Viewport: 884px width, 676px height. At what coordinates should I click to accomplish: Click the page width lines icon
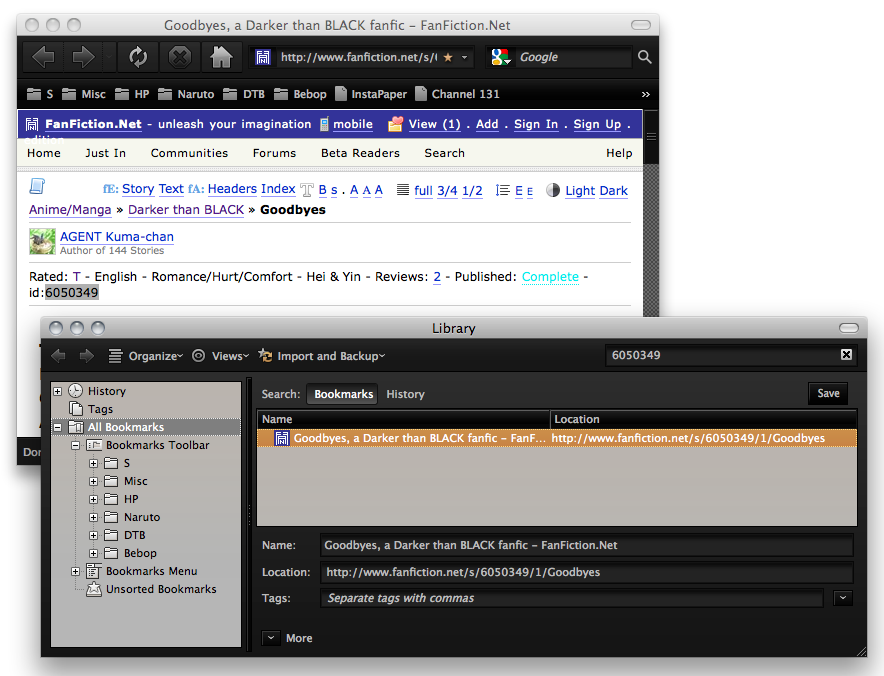(x=403, y=189)
